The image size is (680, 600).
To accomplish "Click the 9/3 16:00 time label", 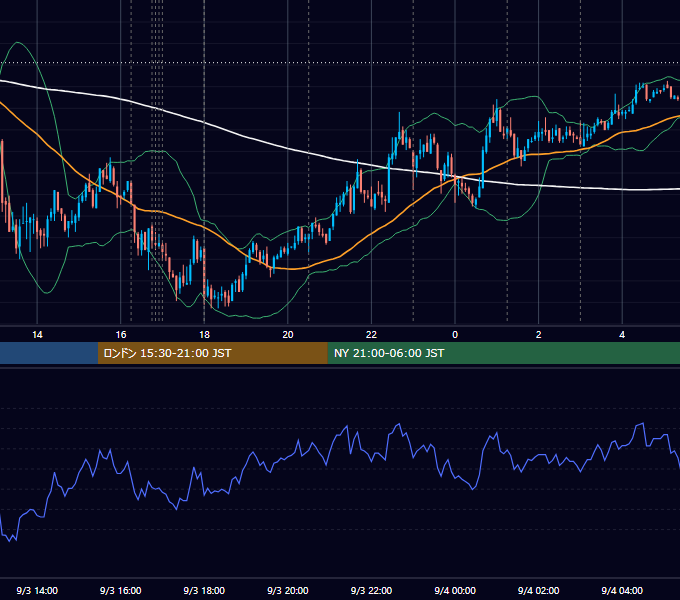I will click(x=121, y=590).
